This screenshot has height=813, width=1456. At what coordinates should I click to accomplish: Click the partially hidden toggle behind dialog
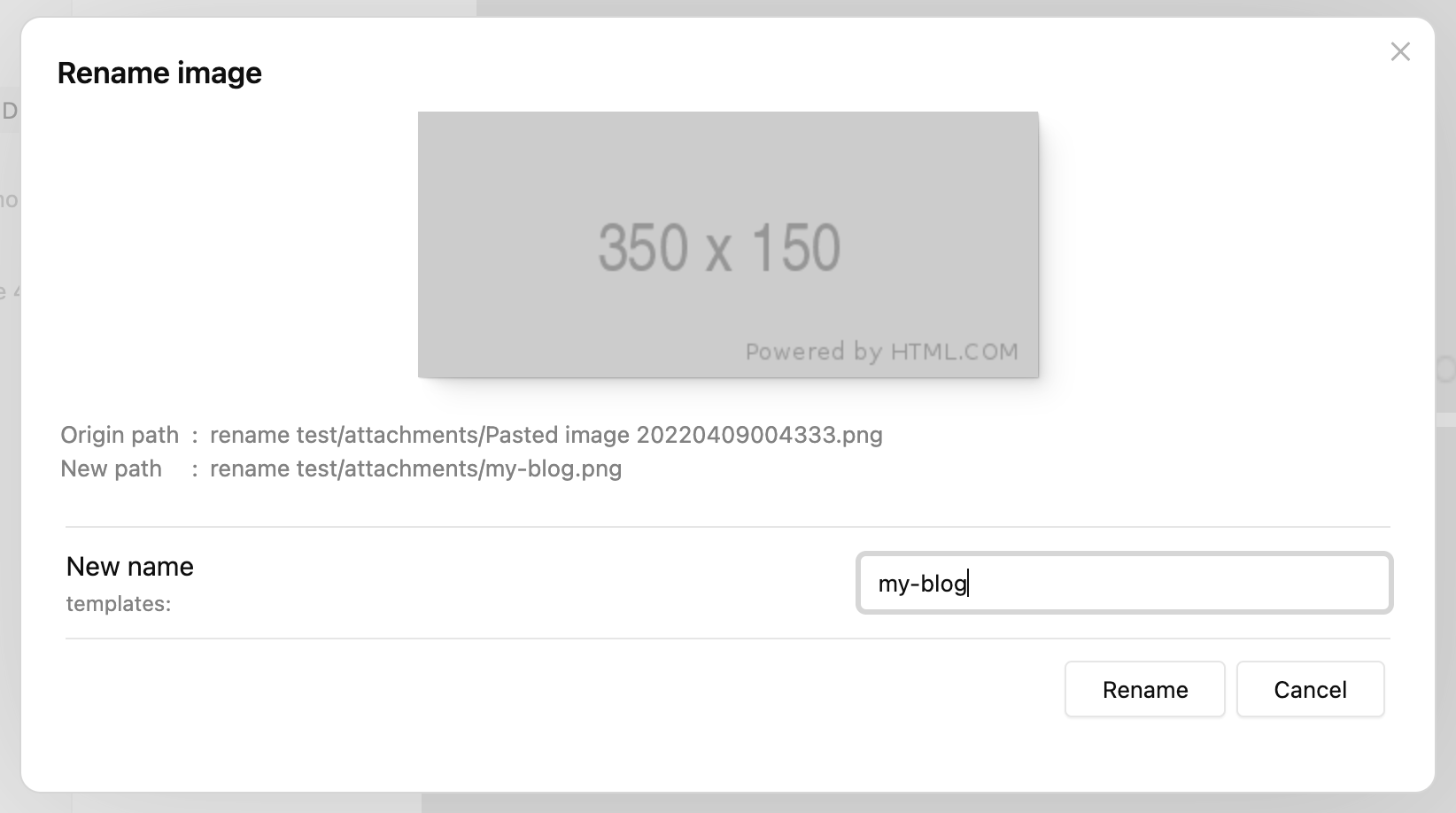1445,369
